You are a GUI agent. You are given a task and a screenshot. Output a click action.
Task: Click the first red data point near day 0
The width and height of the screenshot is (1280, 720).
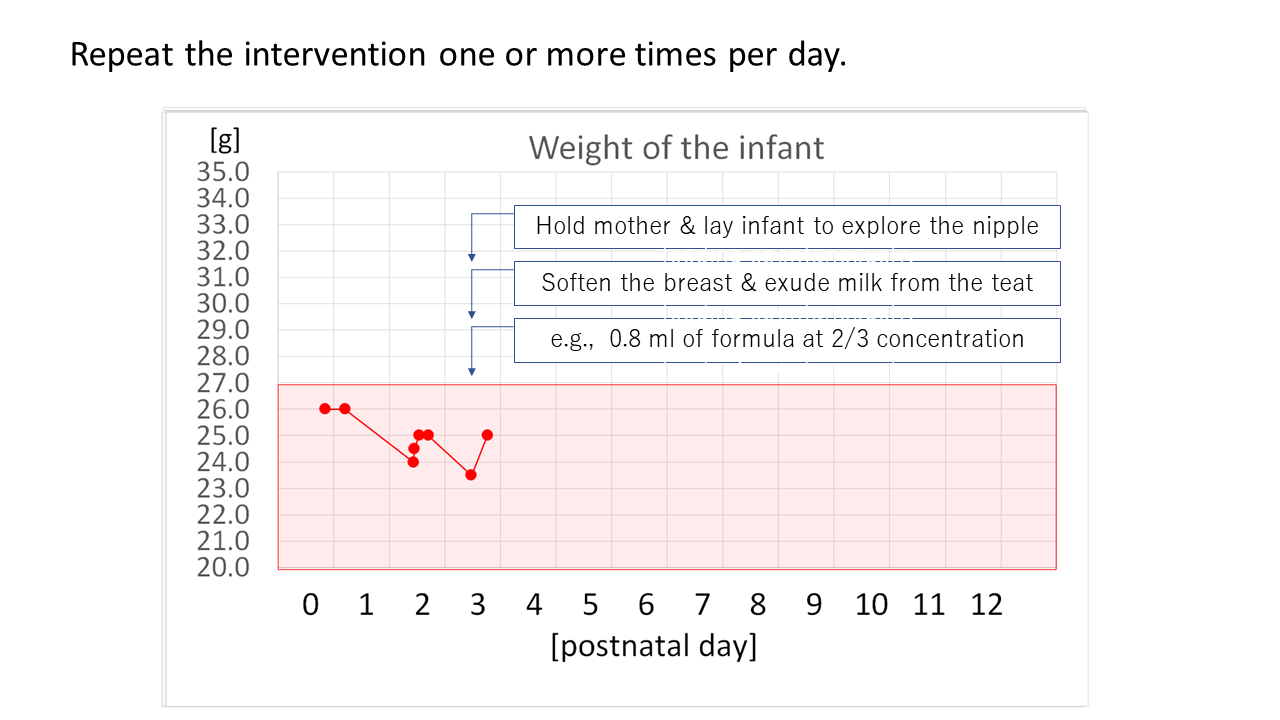325,408
